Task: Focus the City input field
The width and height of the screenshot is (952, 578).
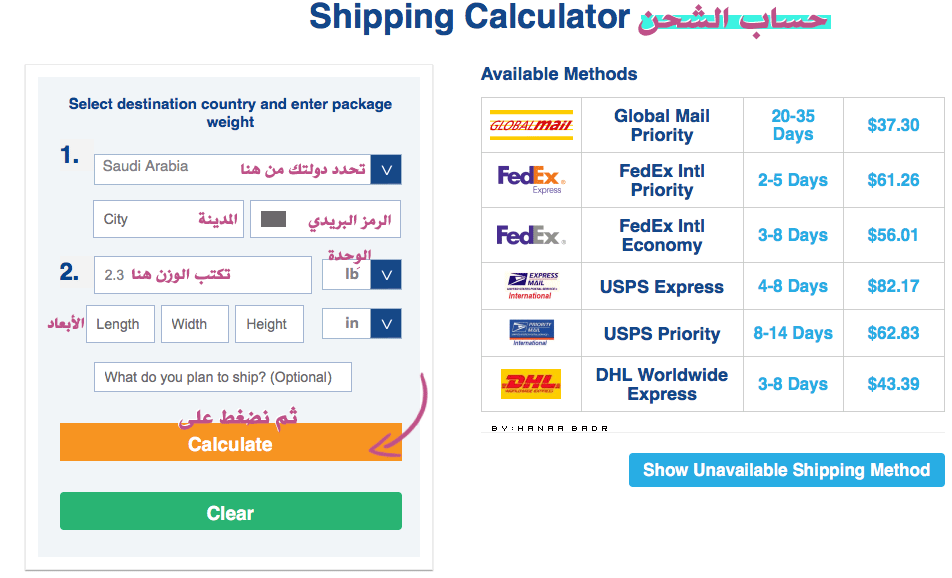Action: 168,219
